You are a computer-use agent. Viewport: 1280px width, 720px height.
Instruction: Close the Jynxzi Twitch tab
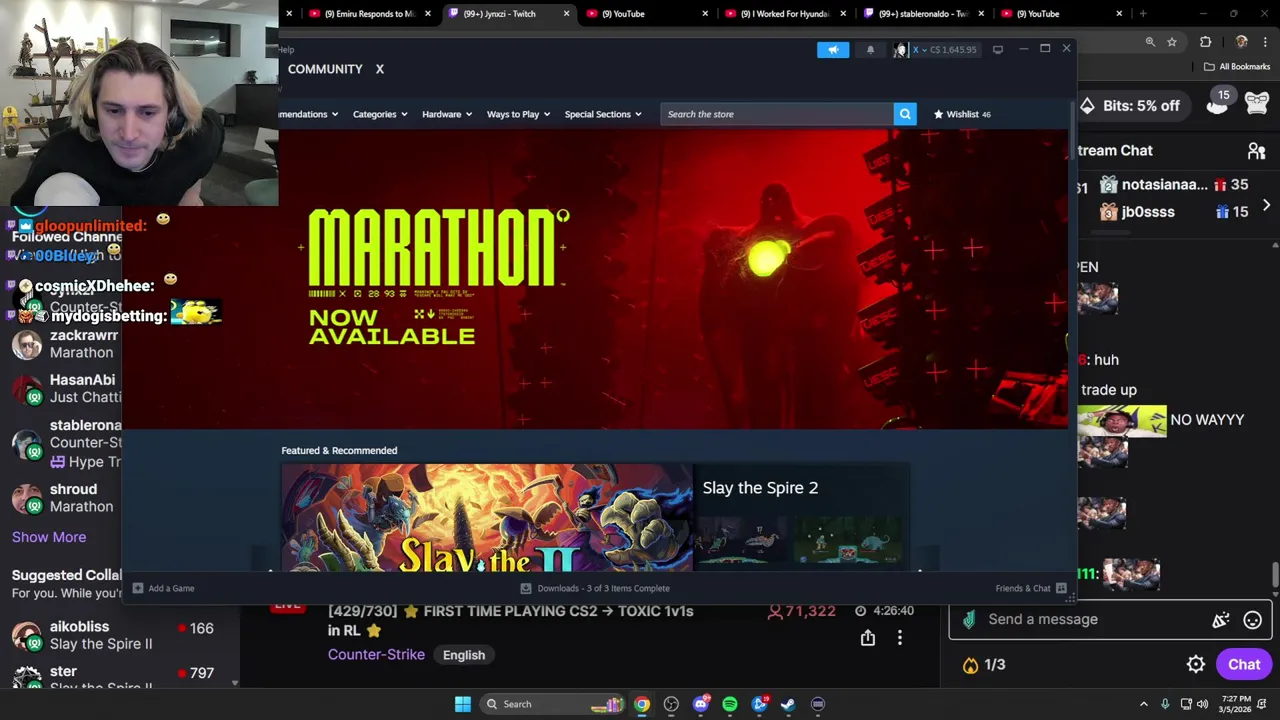(566, 14)
